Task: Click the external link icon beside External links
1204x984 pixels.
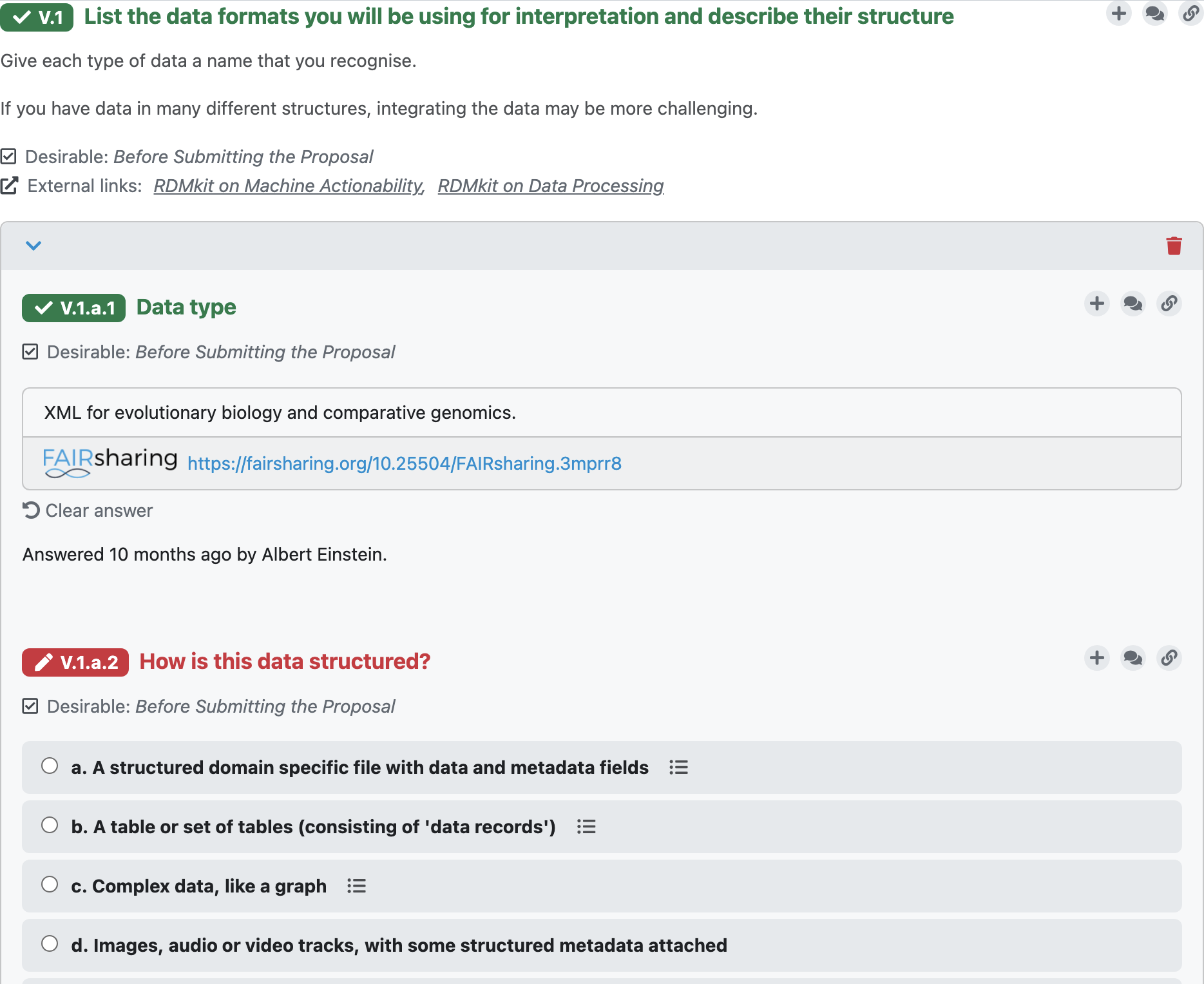Action: tap(10, 186)
